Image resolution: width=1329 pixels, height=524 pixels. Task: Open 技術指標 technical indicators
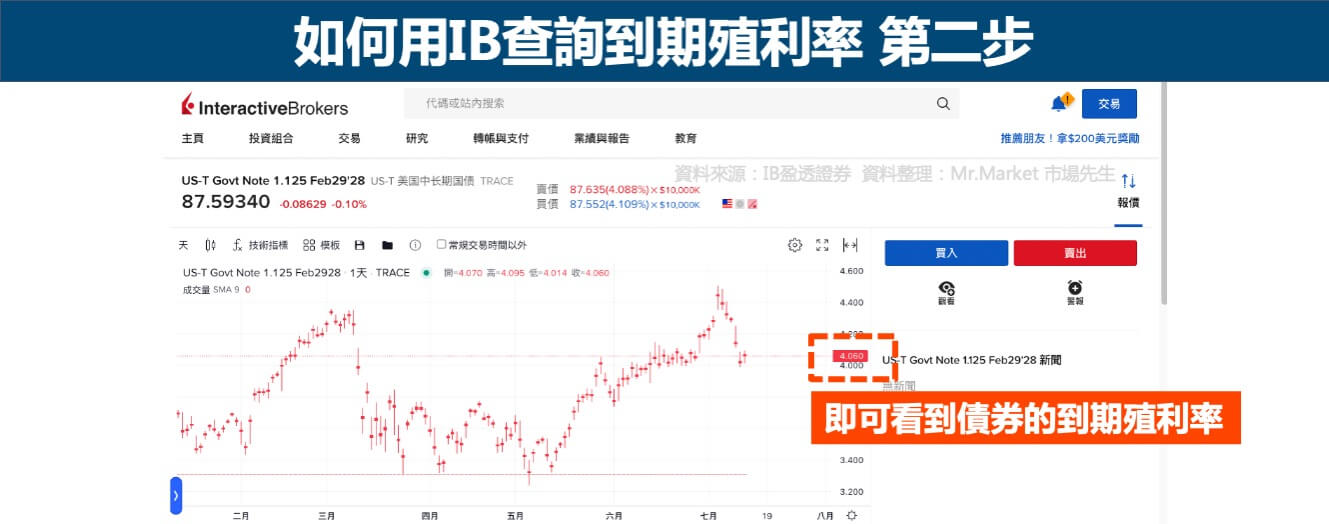point(260,245)
